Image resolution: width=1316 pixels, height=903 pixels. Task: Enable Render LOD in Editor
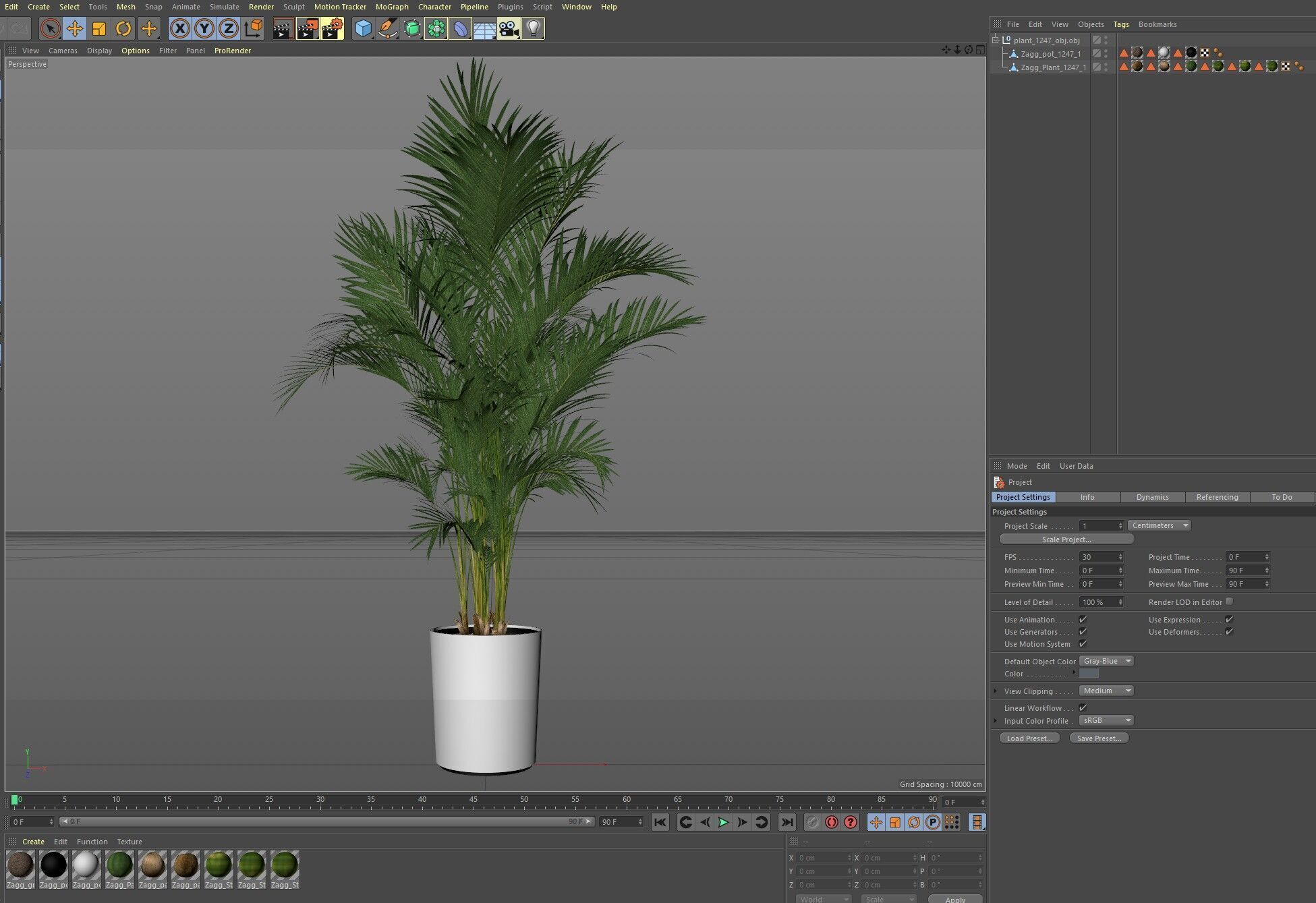[1229, 602]
